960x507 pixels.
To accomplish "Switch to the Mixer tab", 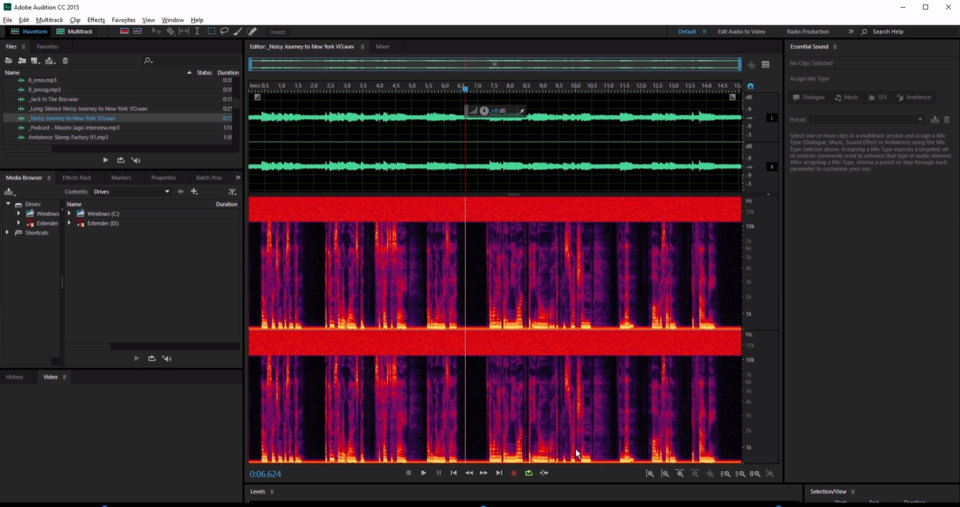I will point(383,47).
